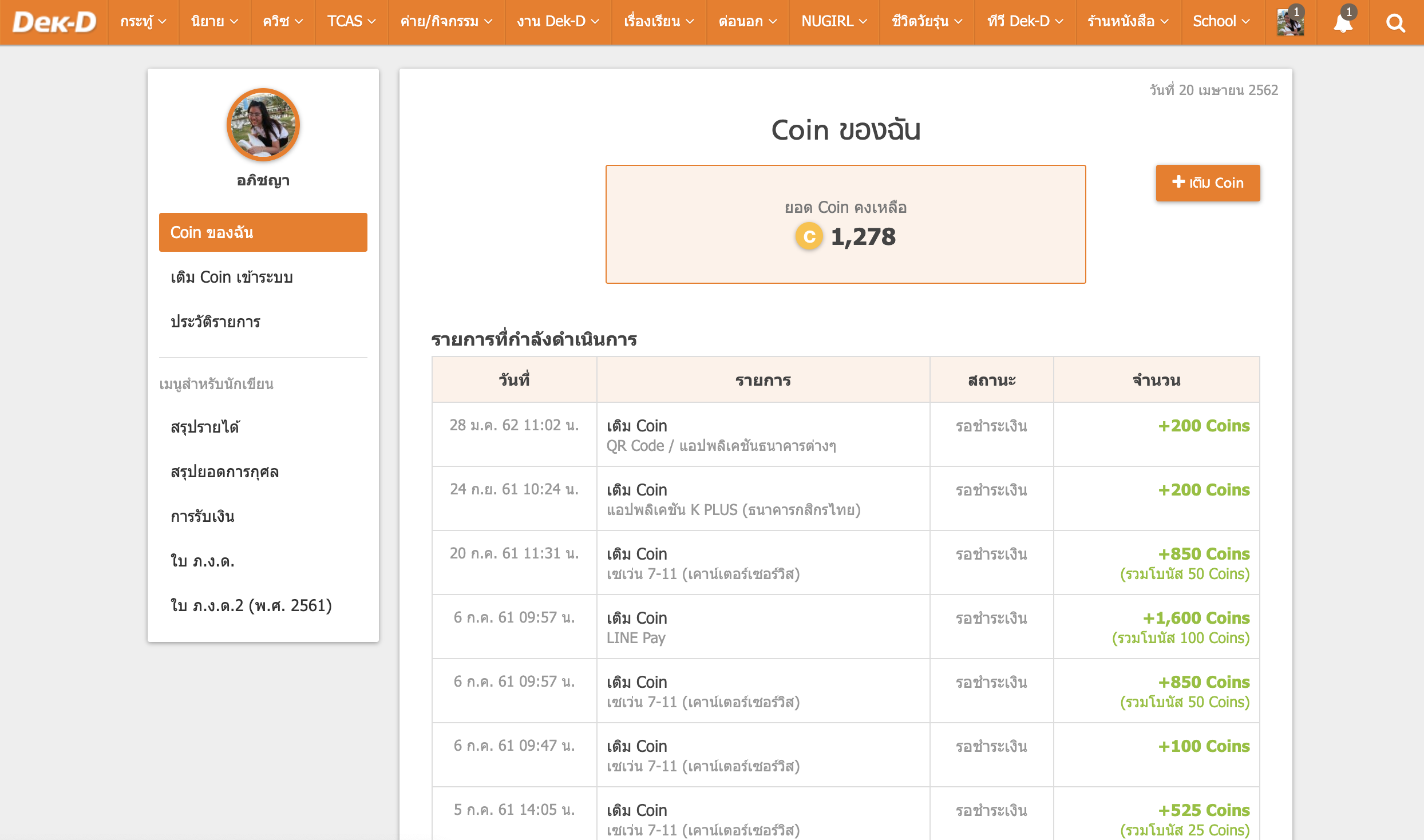Viewport: 1424px width, 840px height.
Task: Expand the นิยาย dropdown menu
Action: pyautogui.click(x=214, y=22)
